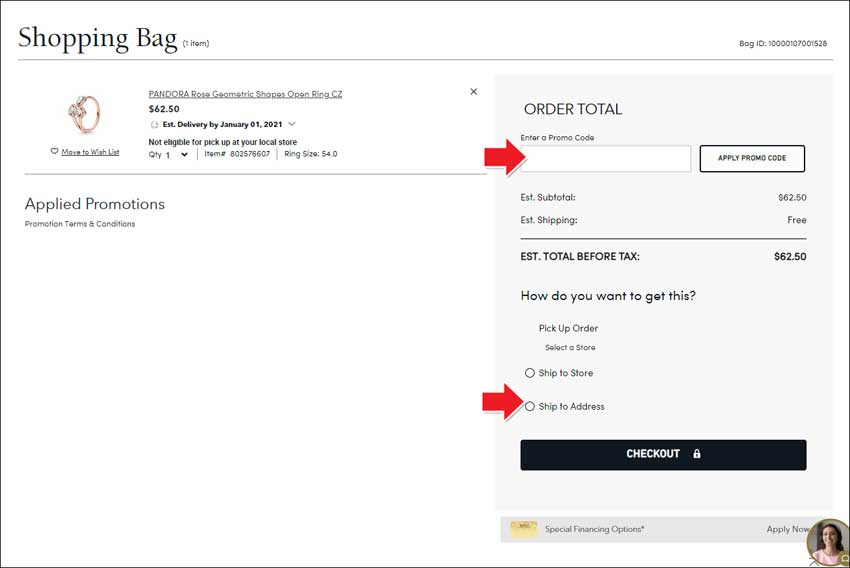Open the chat assistant avatar
The image size is (850, 568).
828,542
